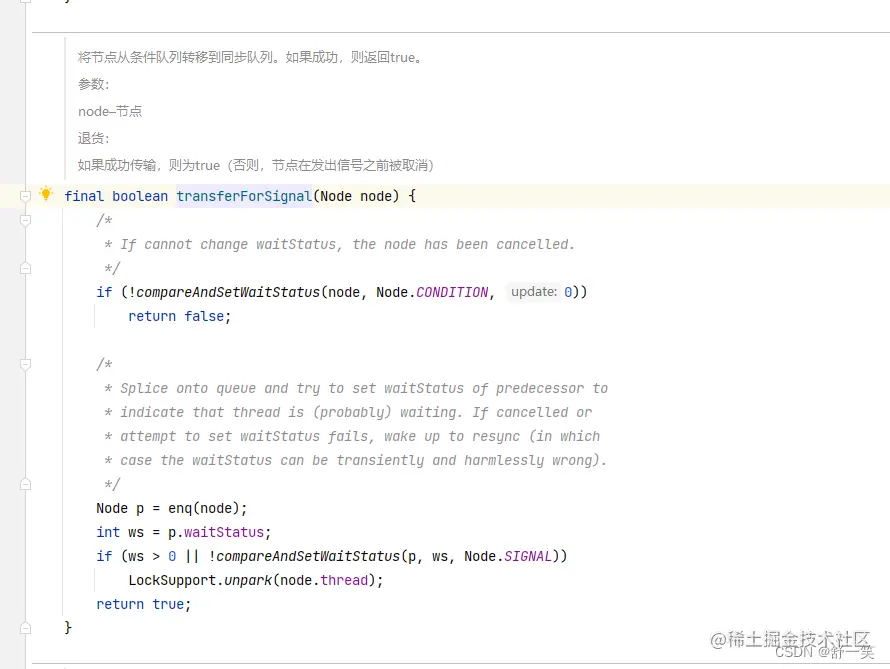Click the 'final' keyword
Image resolution: width=890 pixels, height=669 pixels.
[x=84, y=196]
